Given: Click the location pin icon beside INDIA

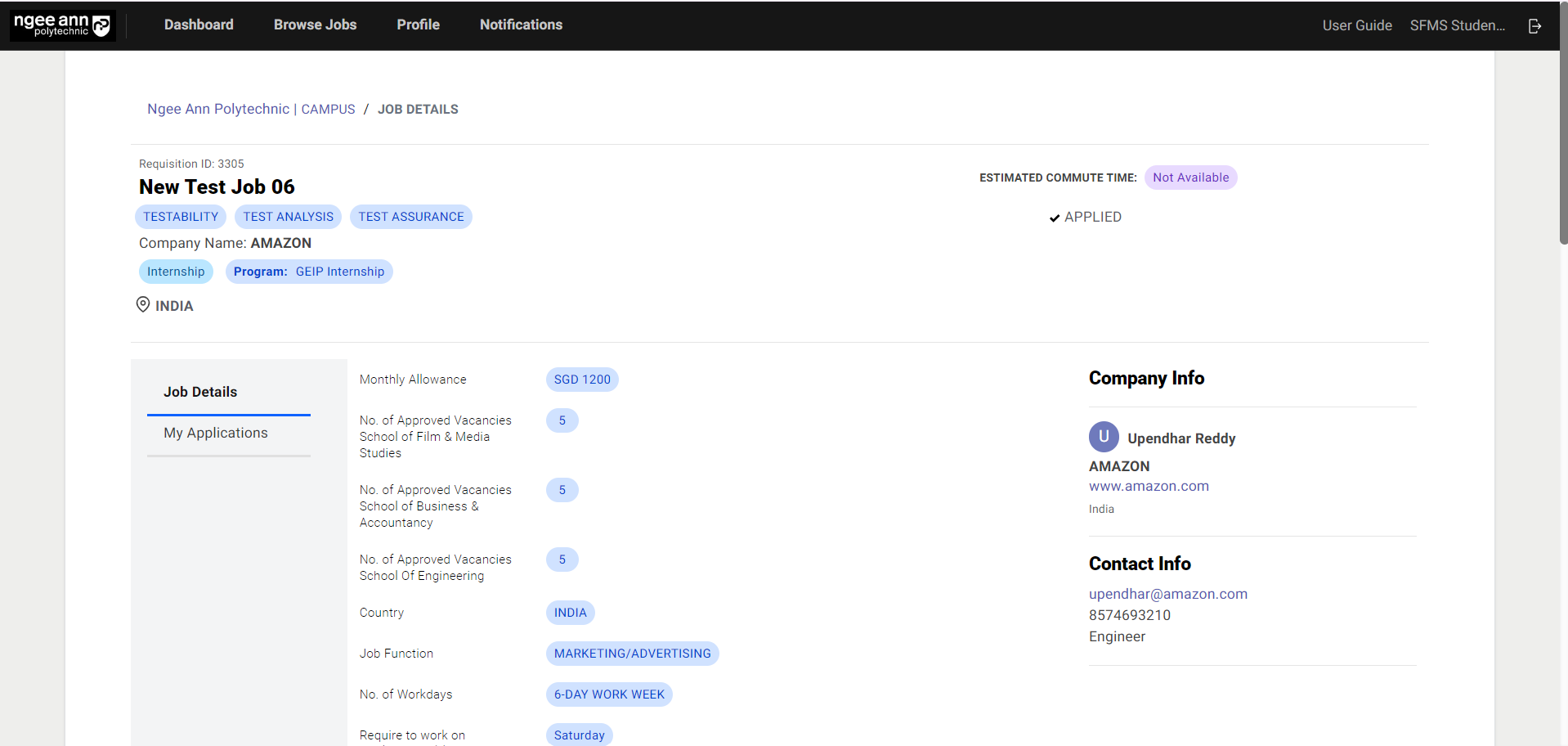Looking at the screenshot, I should click(x=143, y=305).
